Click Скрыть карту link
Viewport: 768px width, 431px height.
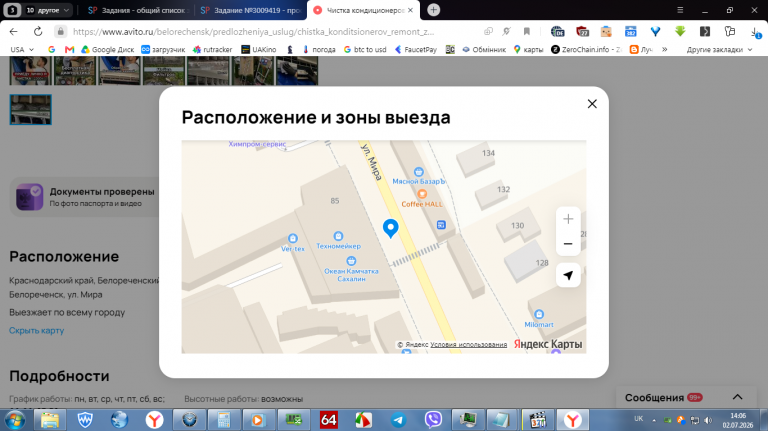point(37,331)
